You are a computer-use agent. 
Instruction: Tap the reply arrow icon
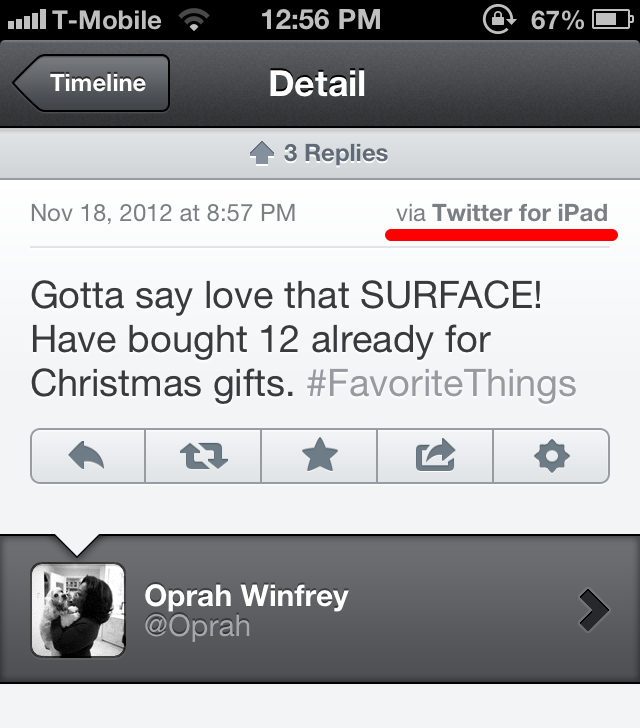[88, 457]
